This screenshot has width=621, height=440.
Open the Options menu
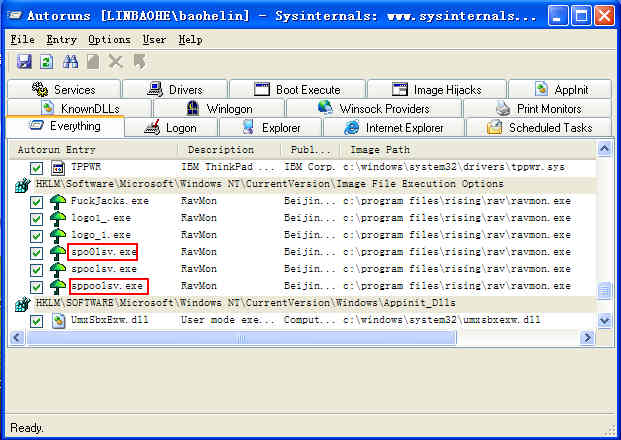click(x=109, y=40)
